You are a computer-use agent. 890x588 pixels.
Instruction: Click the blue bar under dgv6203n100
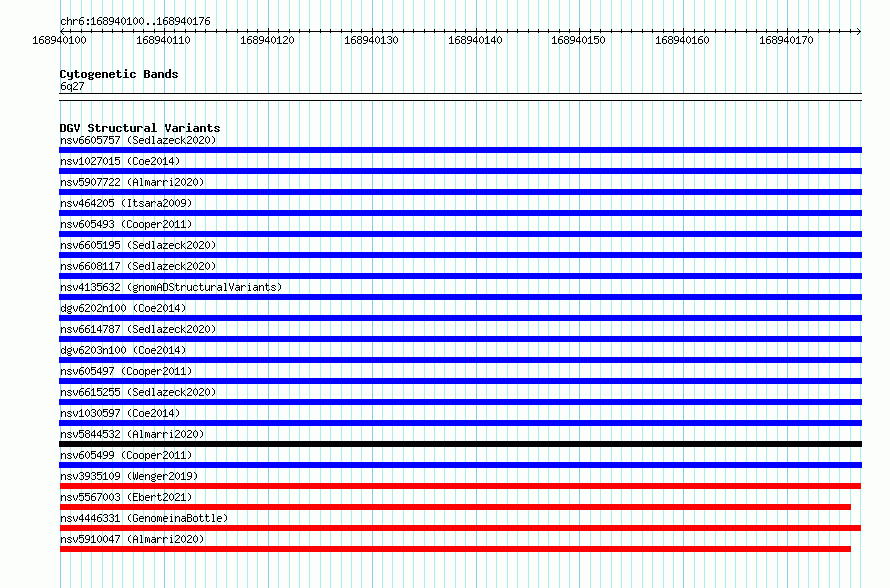[x=460, y=360]
